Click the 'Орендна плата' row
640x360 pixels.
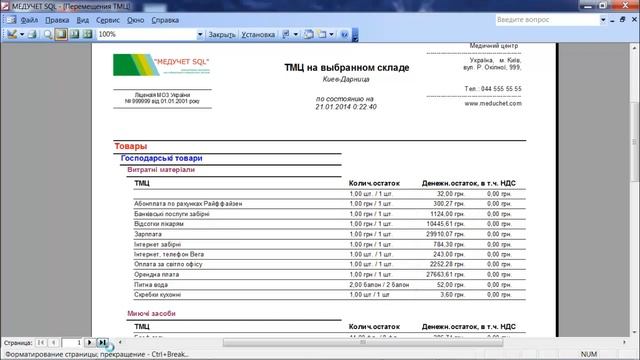(329, 275)
